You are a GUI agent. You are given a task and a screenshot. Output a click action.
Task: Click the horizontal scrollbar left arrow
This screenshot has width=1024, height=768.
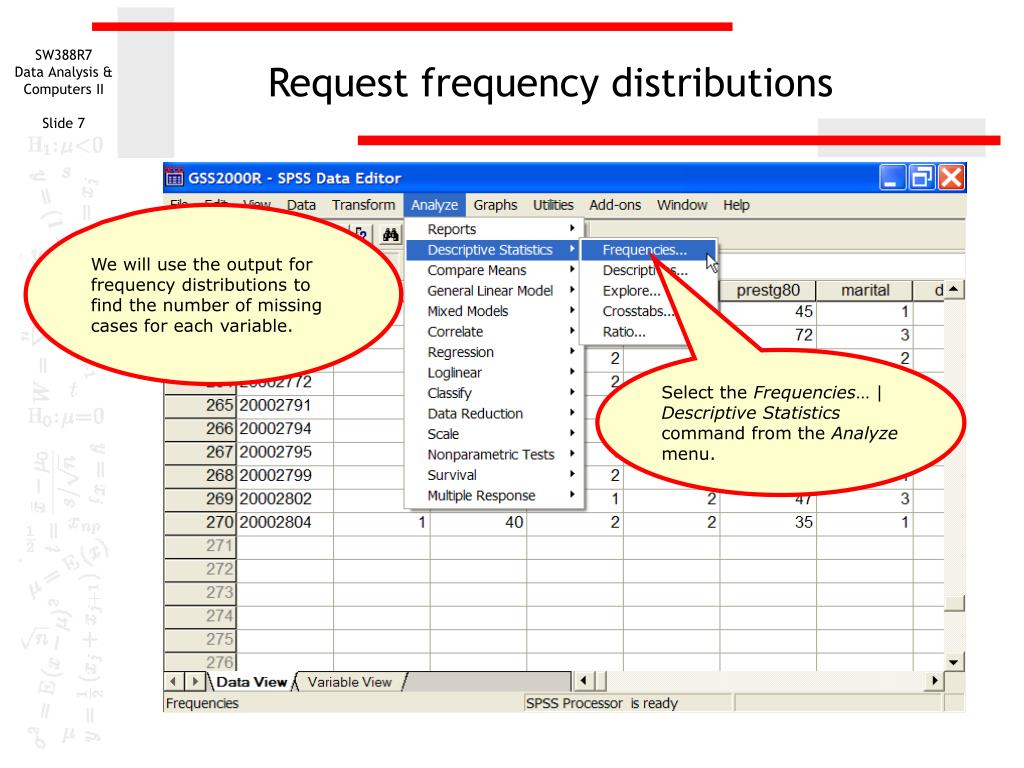click(583, 681)
